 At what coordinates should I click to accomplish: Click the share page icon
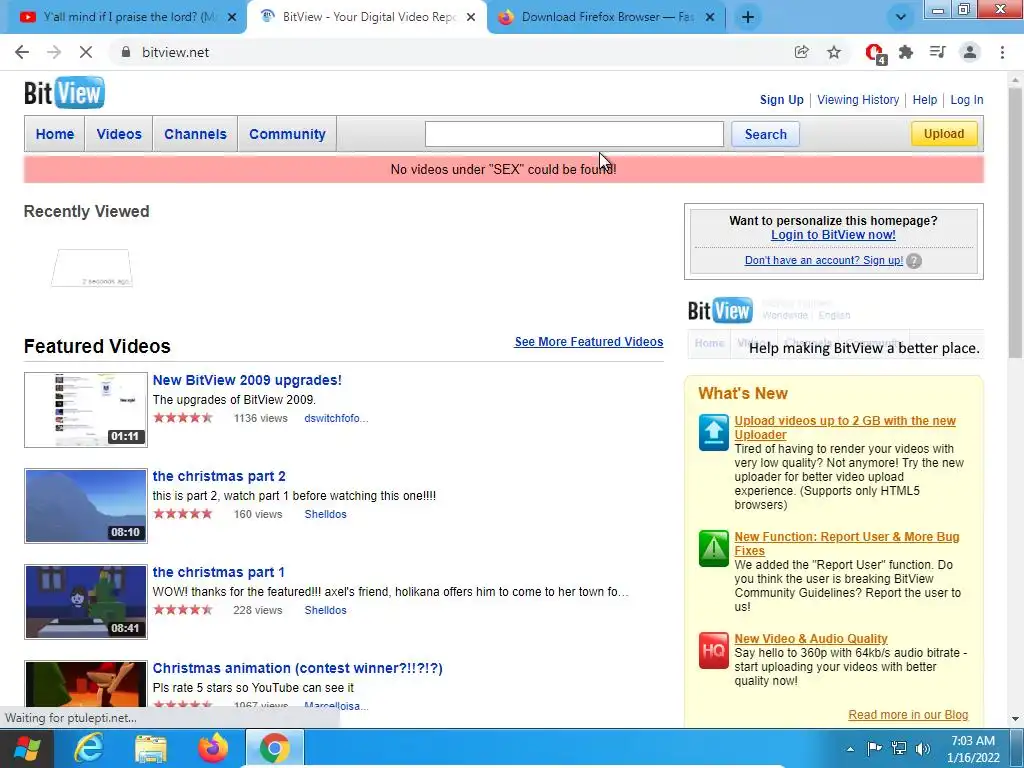pos(801,52)
